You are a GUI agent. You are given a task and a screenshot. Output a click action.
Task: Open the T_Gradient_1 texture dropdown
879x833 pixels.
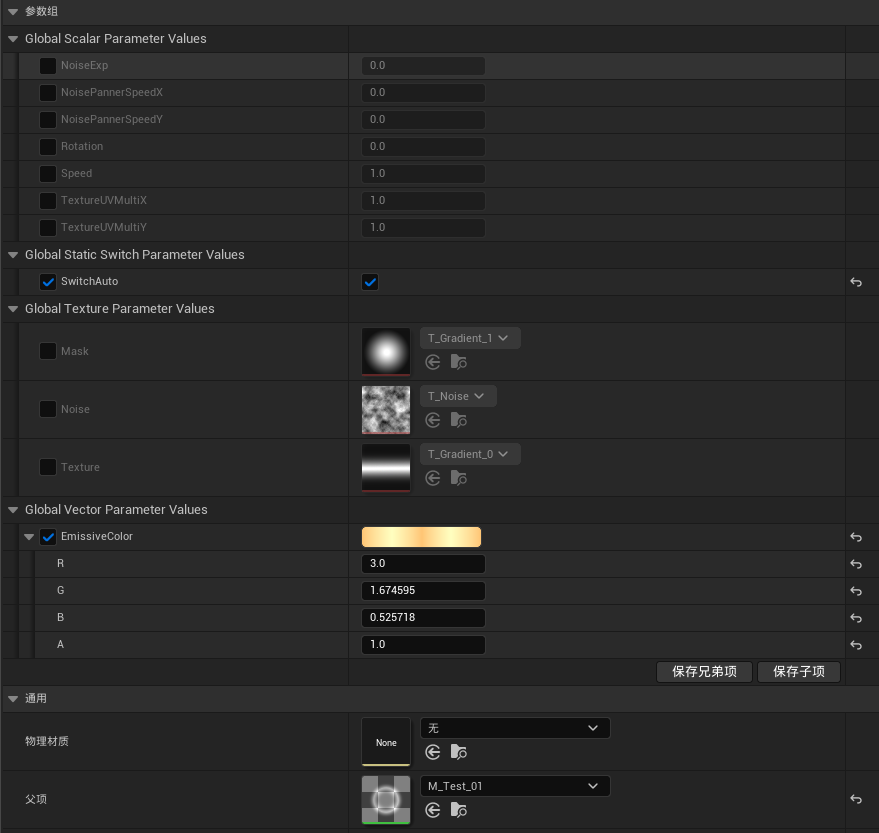click(x=469, y=338)
